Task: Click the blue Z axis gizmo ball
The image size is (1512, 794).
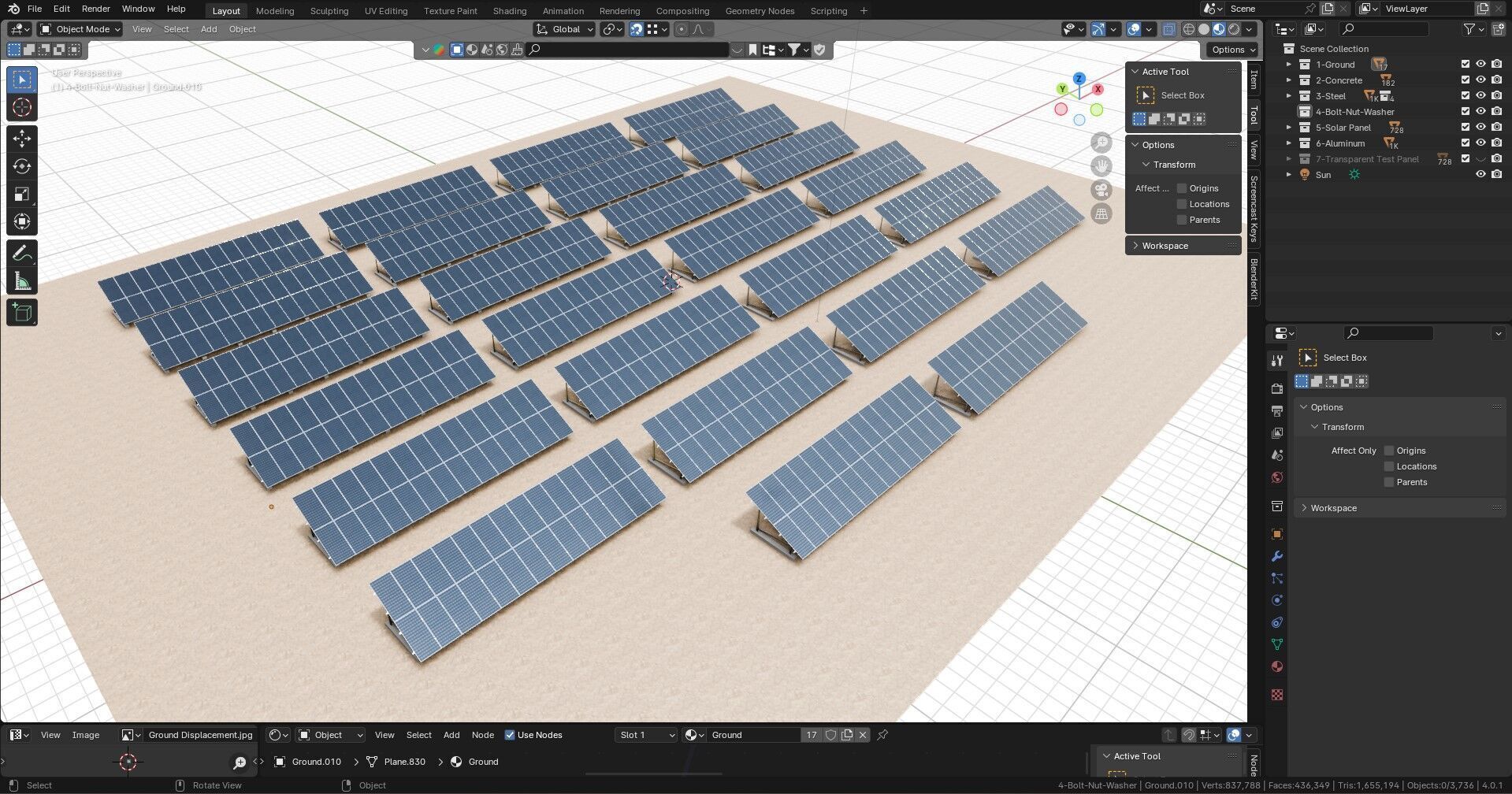Action: tap(1079, 79)
